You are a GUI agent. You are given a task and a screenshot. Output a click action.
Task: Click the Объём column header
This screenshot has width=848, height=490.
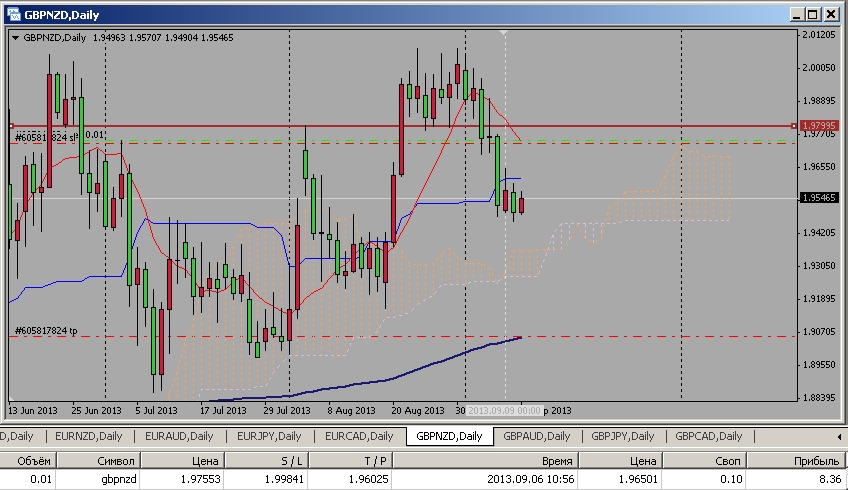point(28,461)
